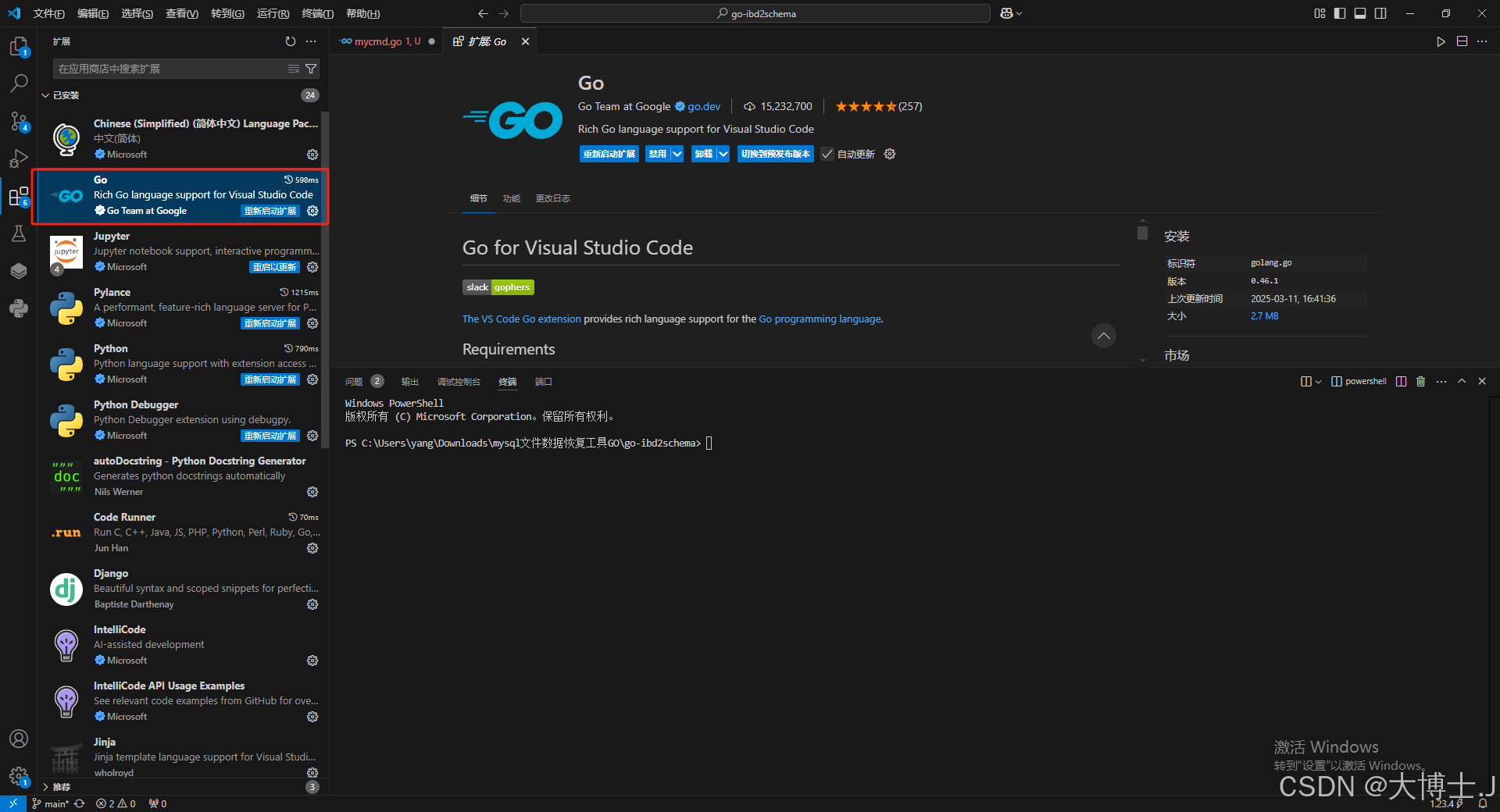Open The VS Code Go extension link
The image size is (1500, 812).
521,319
